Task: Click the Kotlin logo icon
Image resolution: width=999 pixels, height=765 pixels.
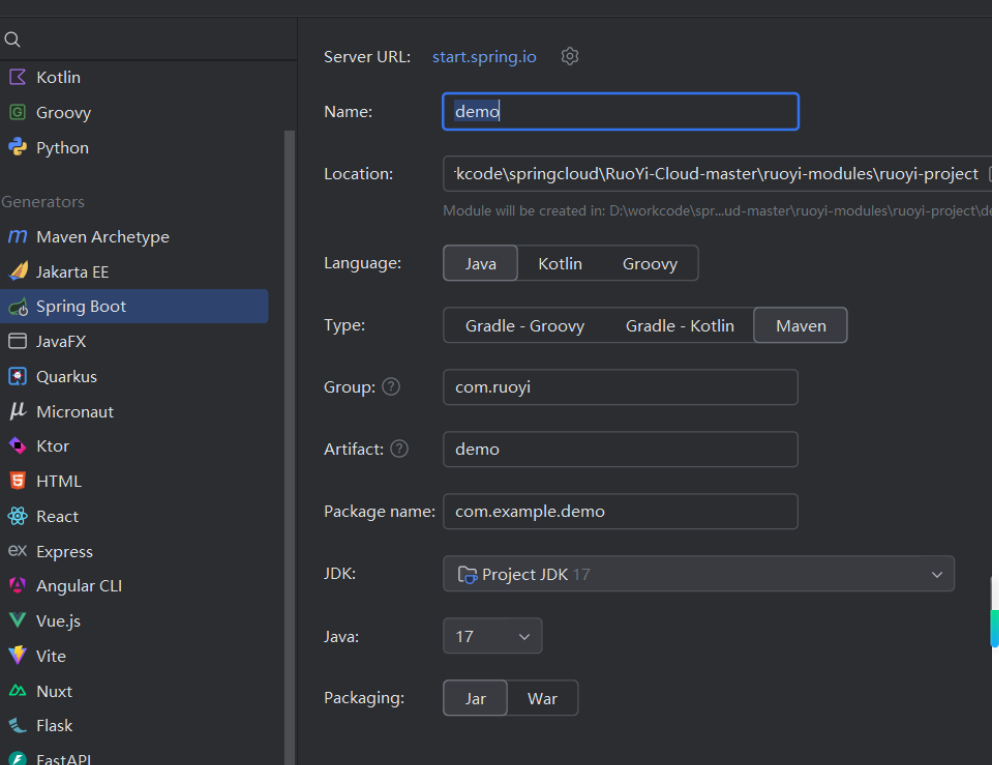Action: [17, 77]
